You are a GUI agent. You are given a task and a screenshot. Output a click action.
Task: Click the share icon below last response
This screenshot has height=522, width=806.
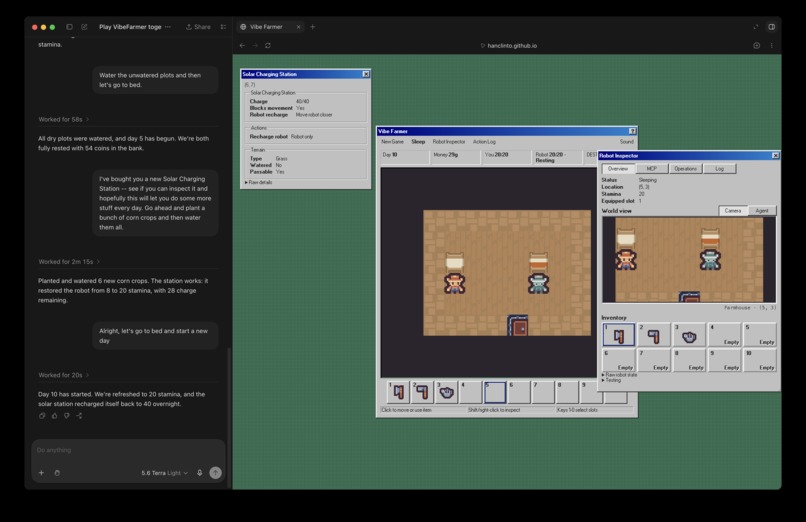coord(79,416)
